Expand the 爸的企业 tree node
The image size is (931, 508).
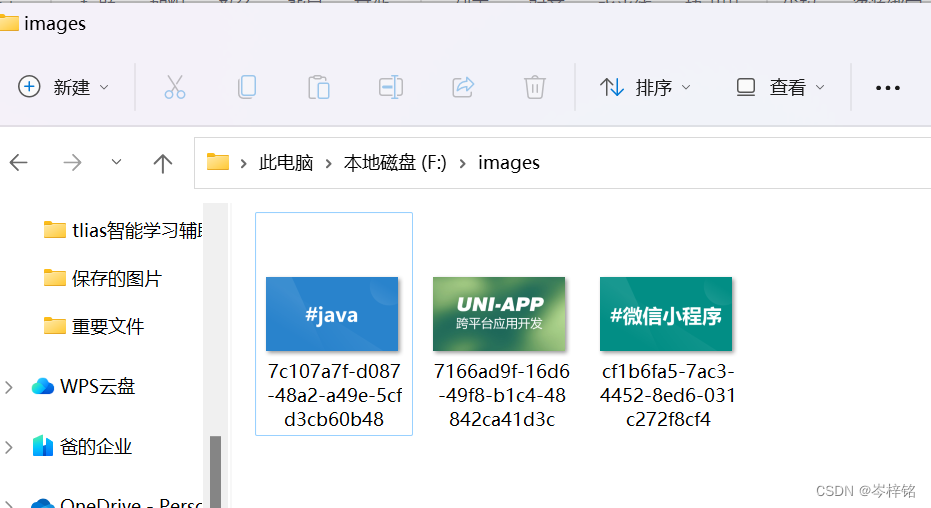(x=9, y=447)
